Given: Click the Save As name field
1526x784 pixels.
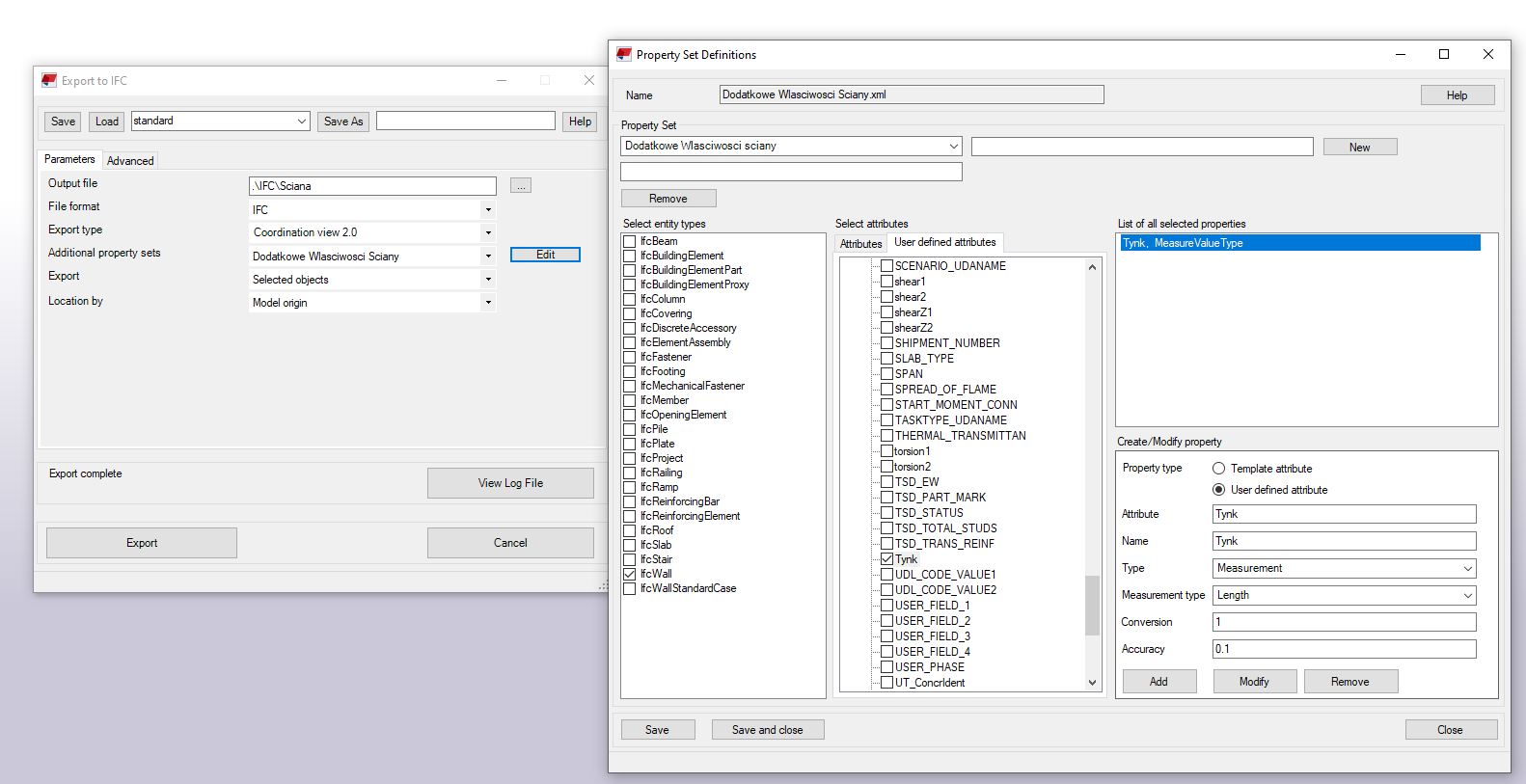Looking at the screenshot, I should (x=466, y=121).
